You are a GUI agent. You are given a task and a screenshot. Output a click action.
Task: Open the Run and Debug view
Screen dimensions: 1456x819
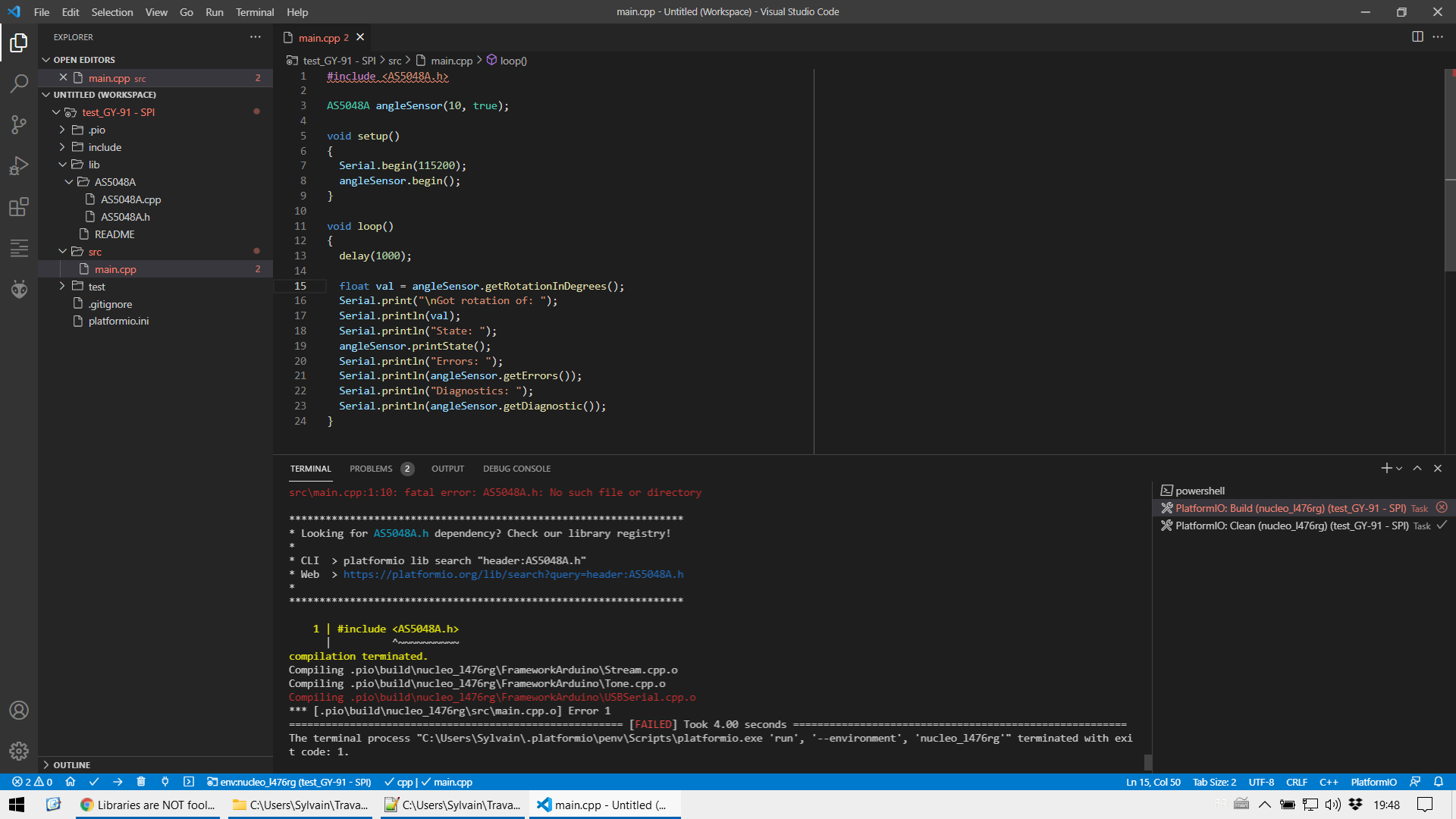pyautogui.click(x=19, y=165)
